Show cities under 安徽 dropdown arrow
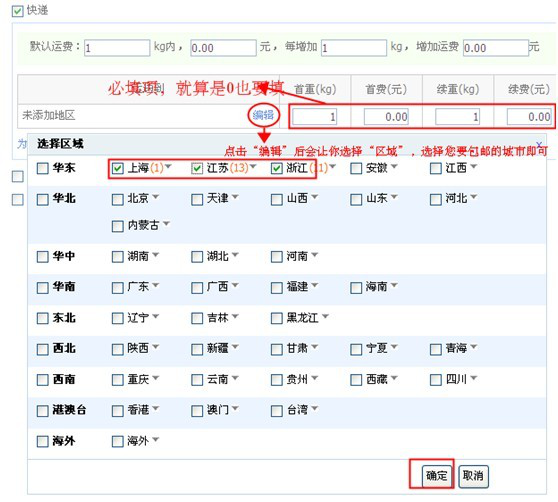 (394, 166)
